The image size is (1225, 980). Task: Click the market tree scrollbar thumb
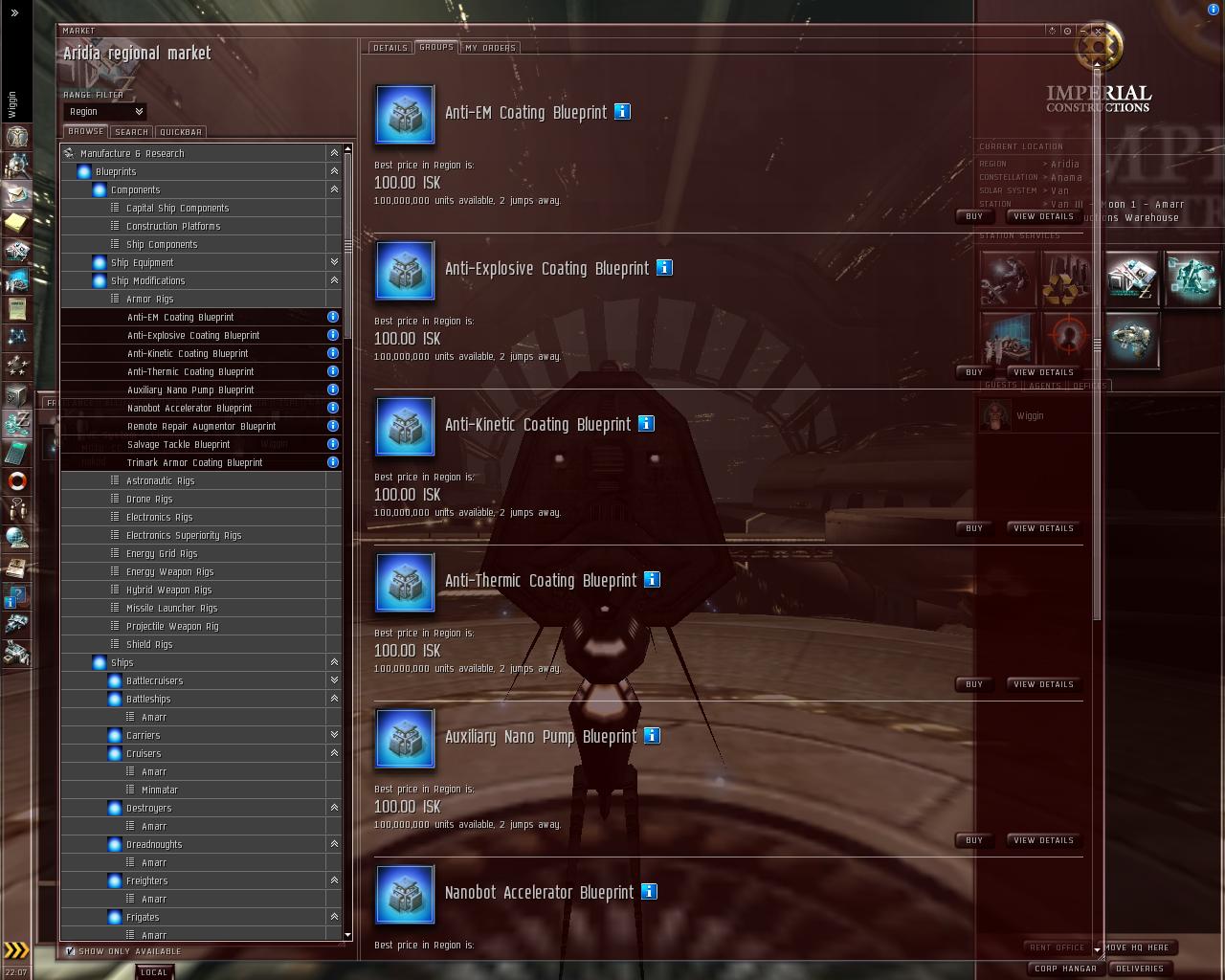tap(347, 246)
